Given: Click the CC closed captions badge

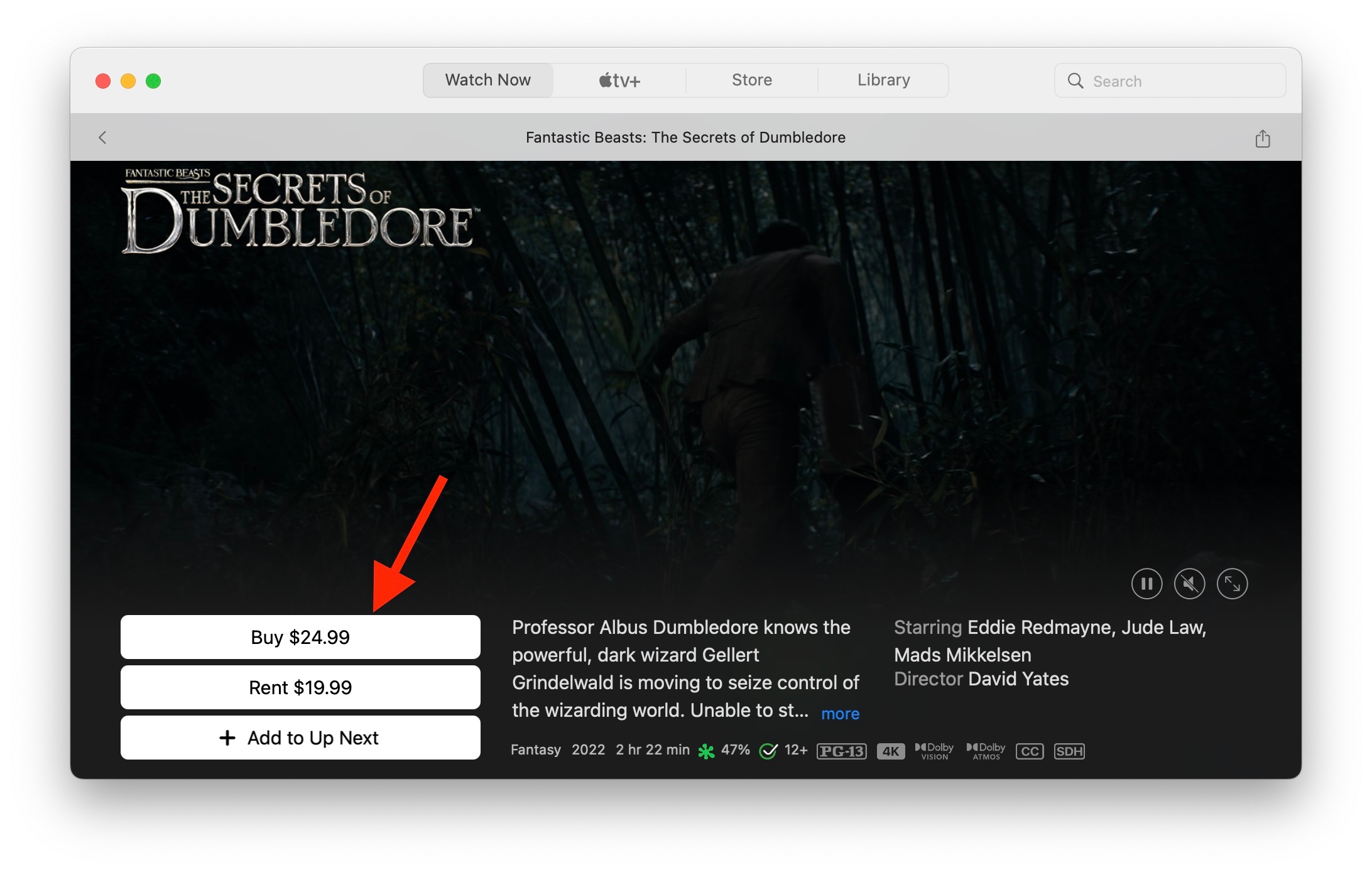Looking at the screenshot, I should [x=1030, y=751].
